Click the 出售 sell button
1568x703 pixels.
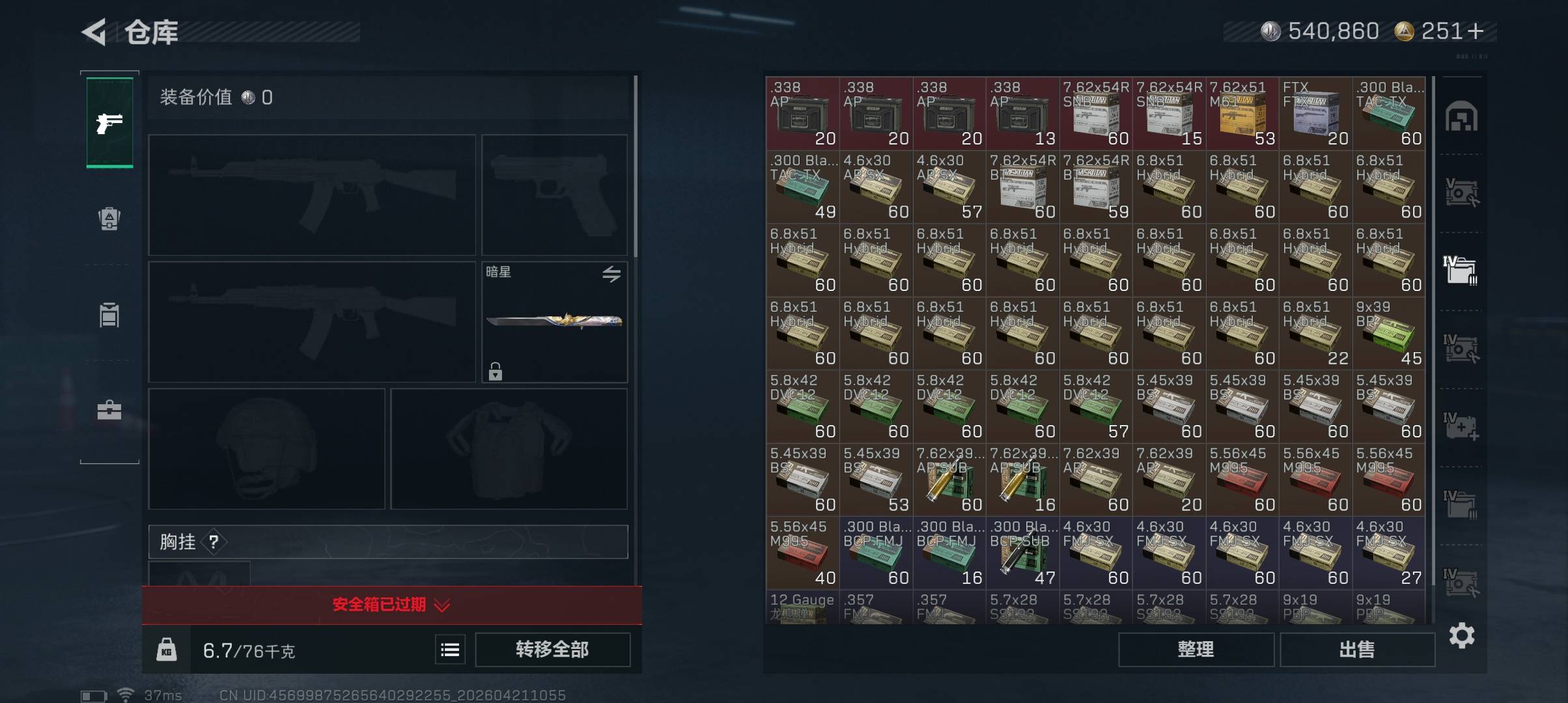(1357, 650)
